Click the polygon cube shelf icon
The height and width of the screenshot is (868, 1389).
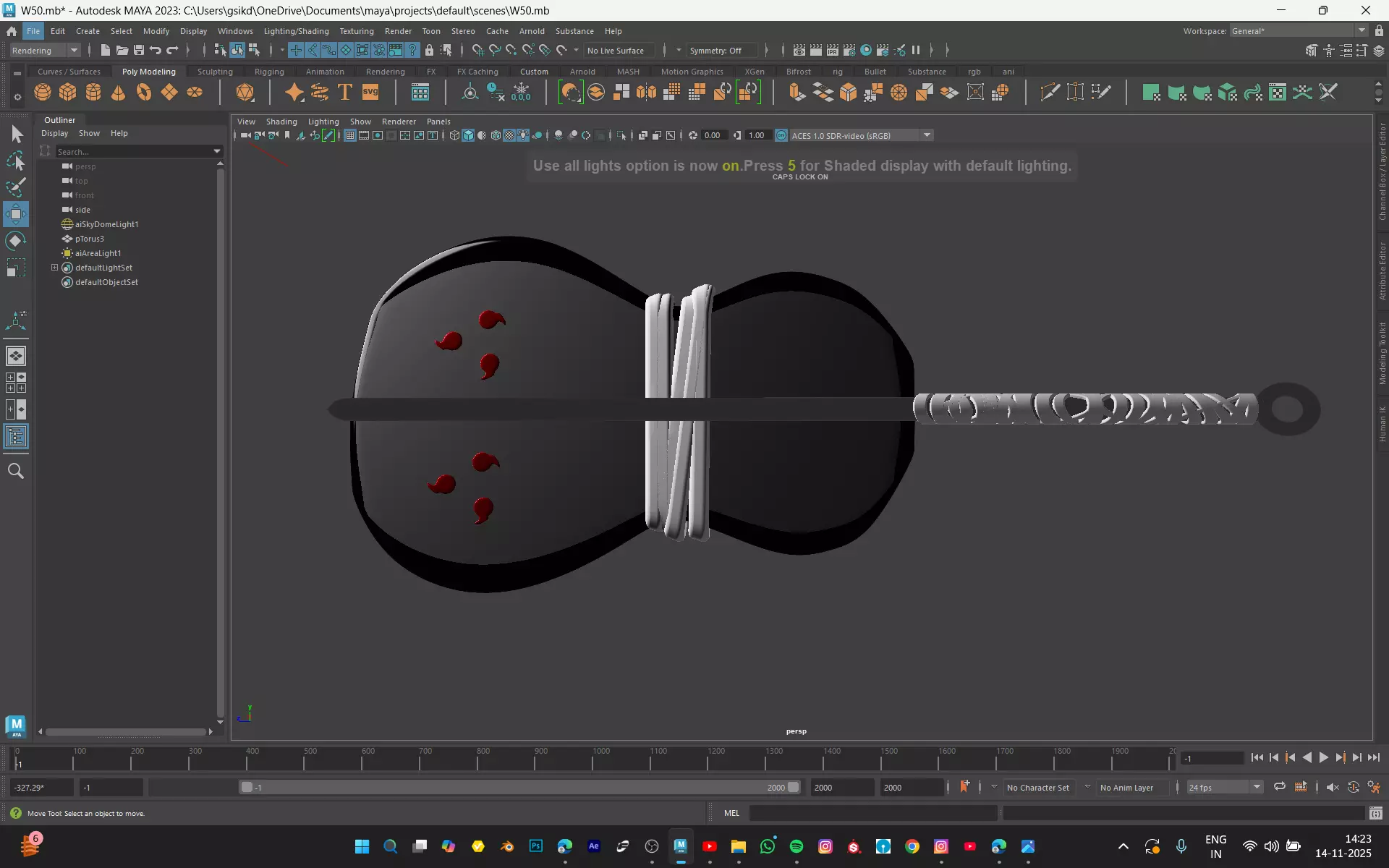(68, 93)
